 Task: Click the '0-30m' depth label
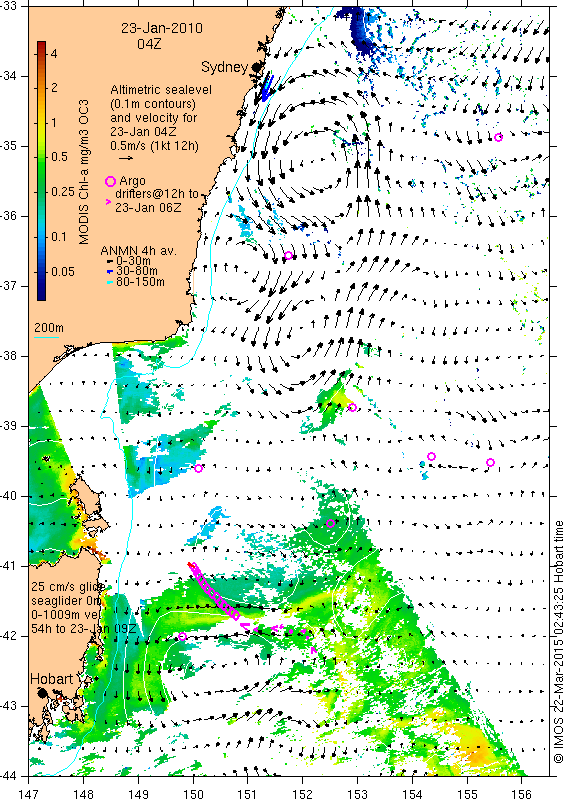(x=132, y=261)
